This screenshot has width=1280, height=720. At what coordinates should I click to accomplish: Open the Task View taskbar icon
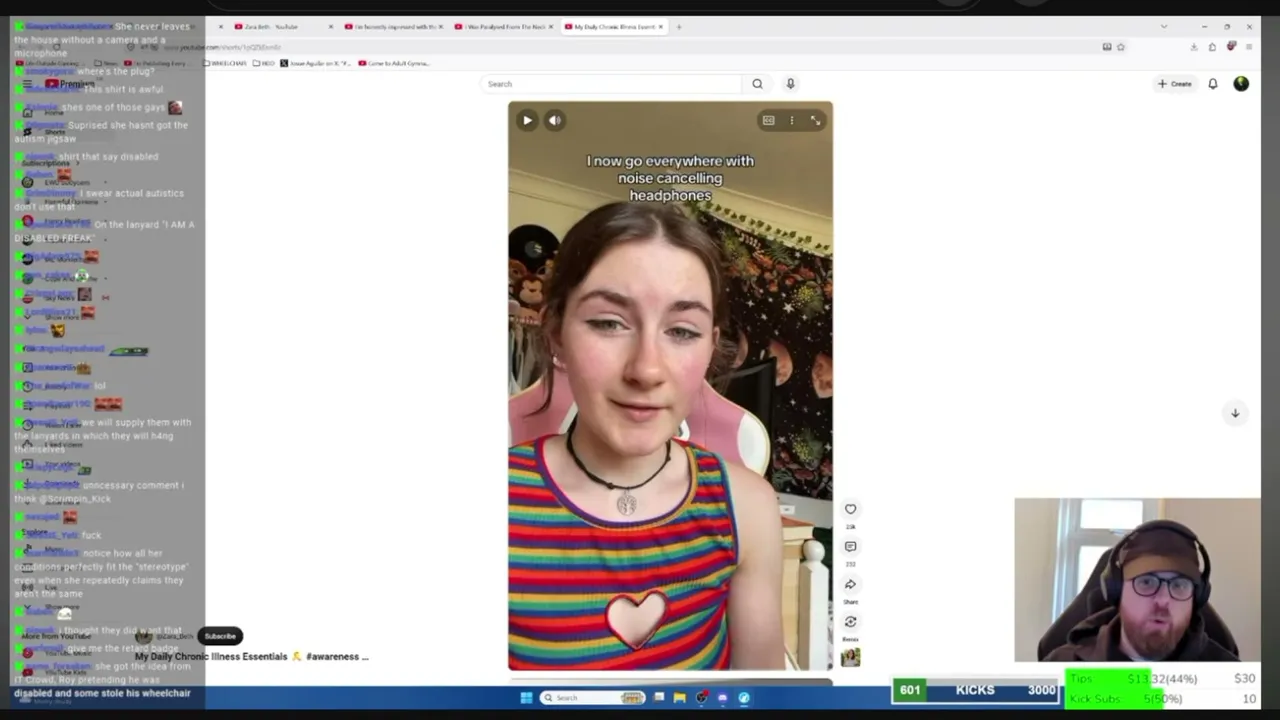(x=659, y=698)
